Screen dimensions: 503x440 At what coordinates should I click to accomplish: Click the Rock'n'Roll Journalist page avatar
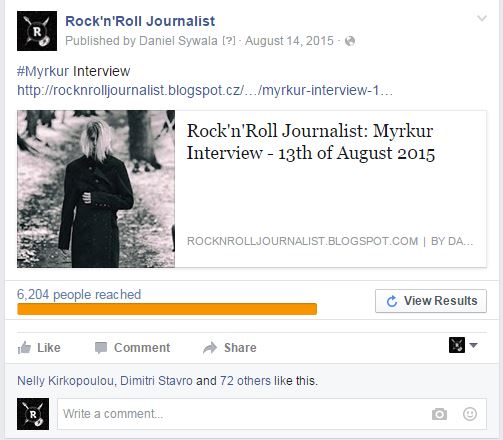point(37,31)
